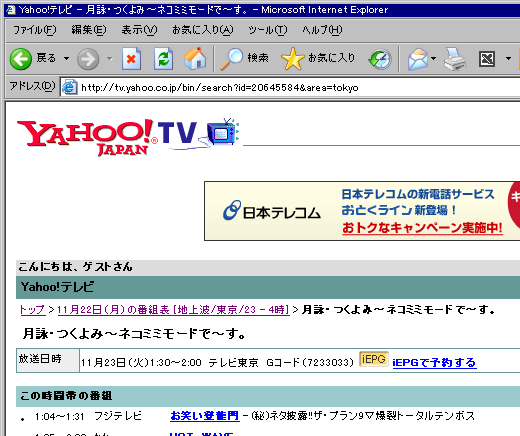
Task: Expand the Edit icon dropdown arrow
Action: (508, 59)
